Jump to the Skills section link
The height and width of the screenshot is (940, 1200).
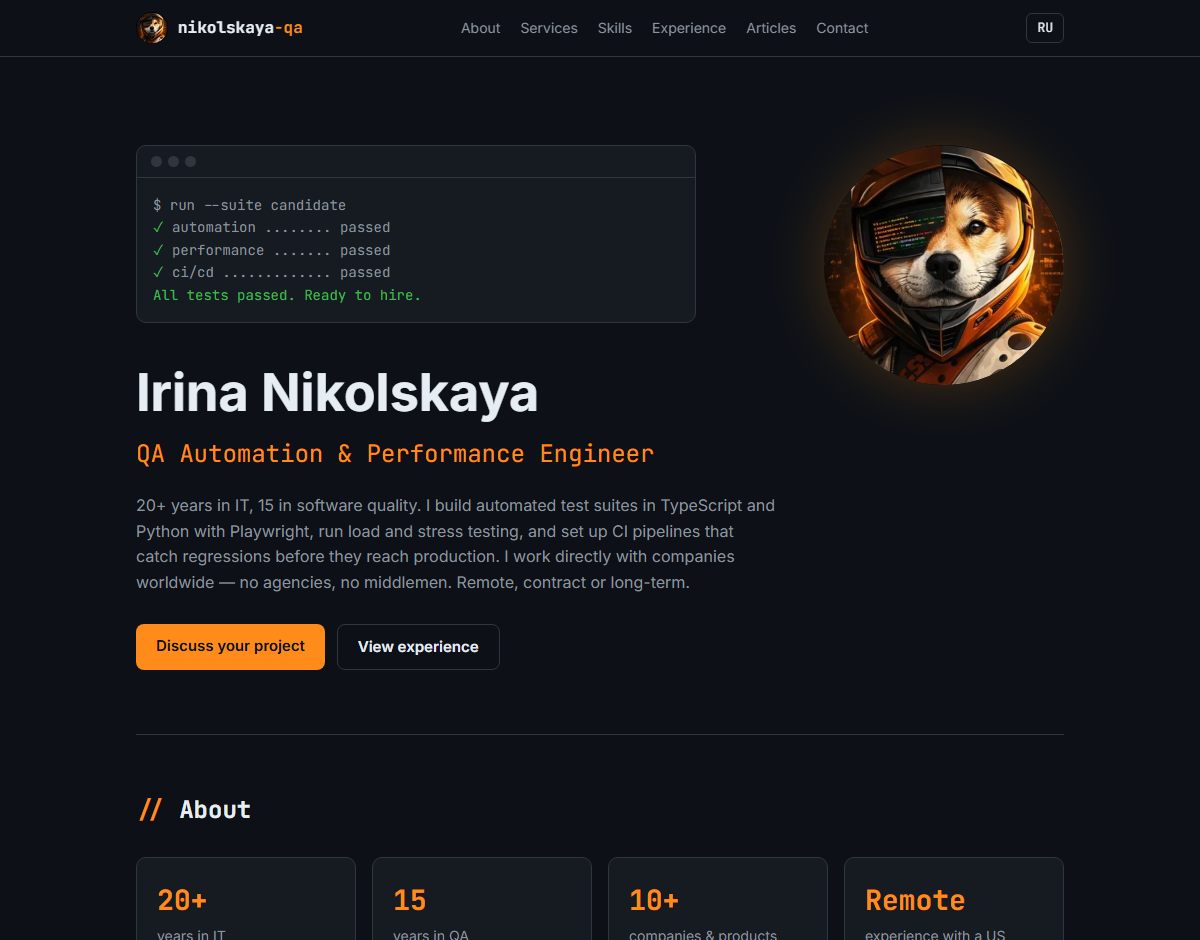(x=615, y=28)
